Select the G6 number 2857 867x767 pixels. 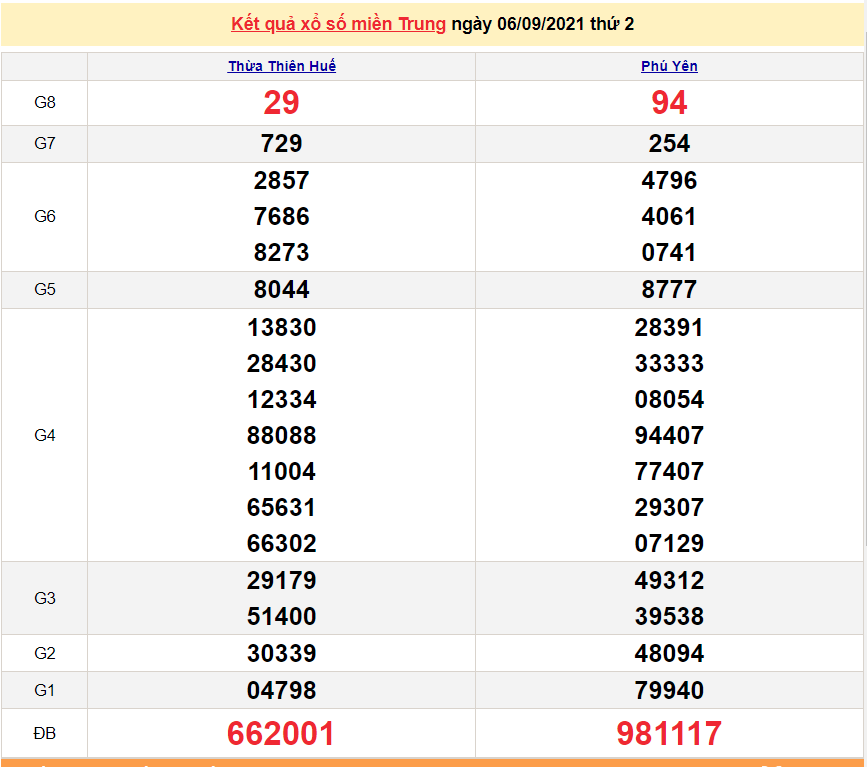(x=281, y=180)
